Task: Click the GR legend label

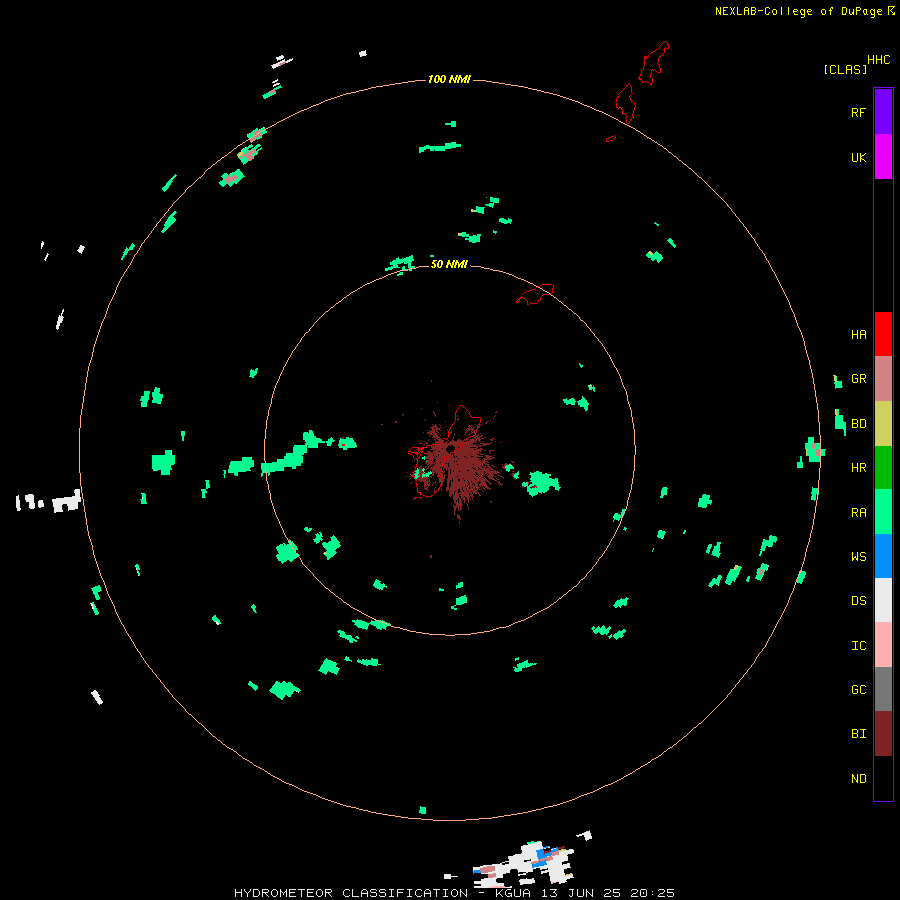Action: pos(858,379)
